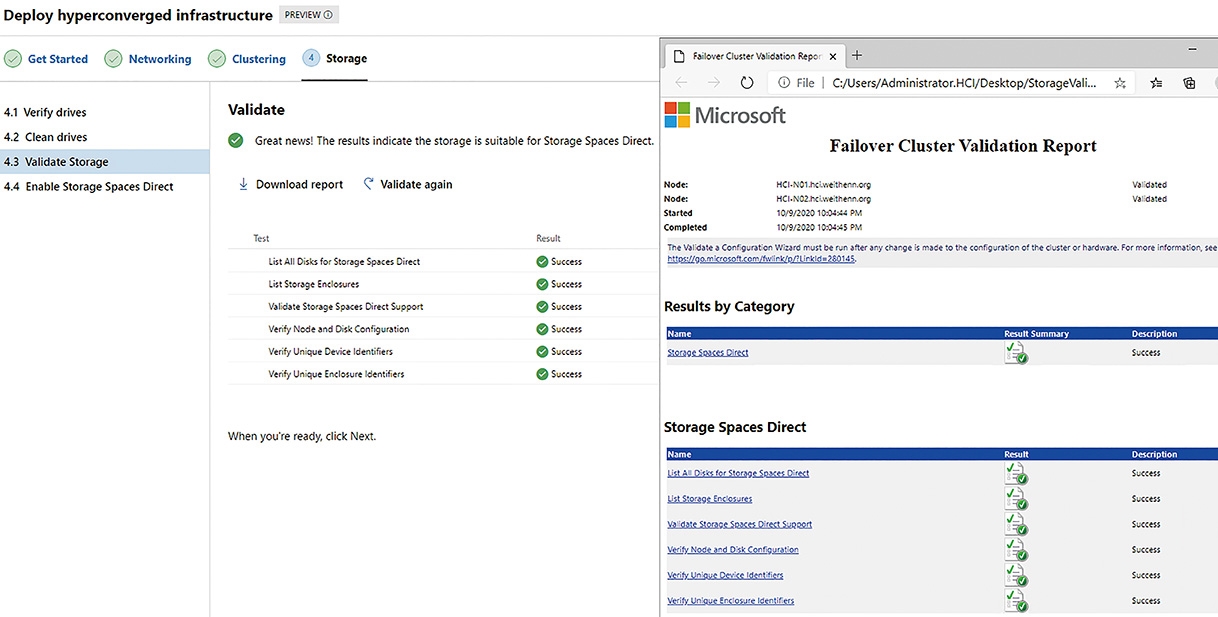
Task: Click List All Disks for Storage Spaces Direct row
Action: point(441,262)
